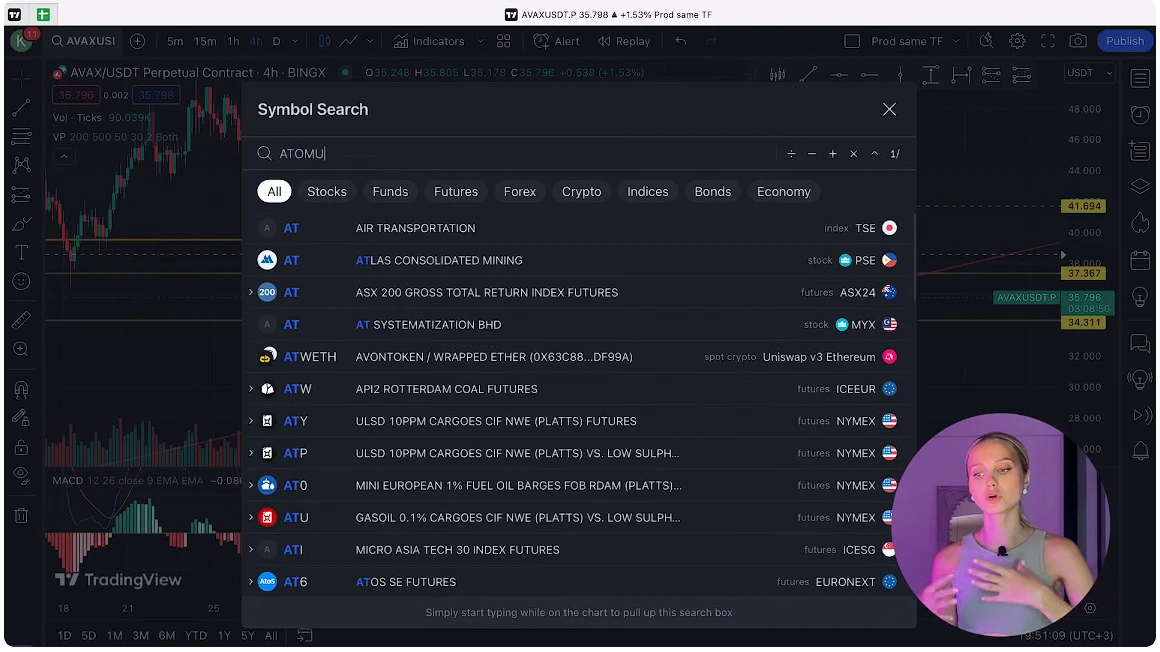Select the trend line drawing tool

[x=20, y=107]
